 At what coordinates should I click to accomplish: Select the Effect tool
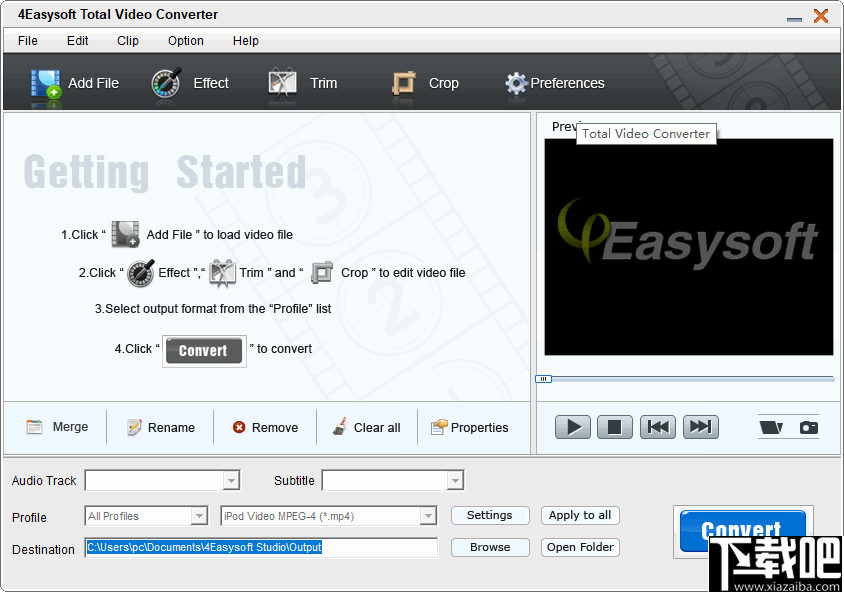[192, 83]
